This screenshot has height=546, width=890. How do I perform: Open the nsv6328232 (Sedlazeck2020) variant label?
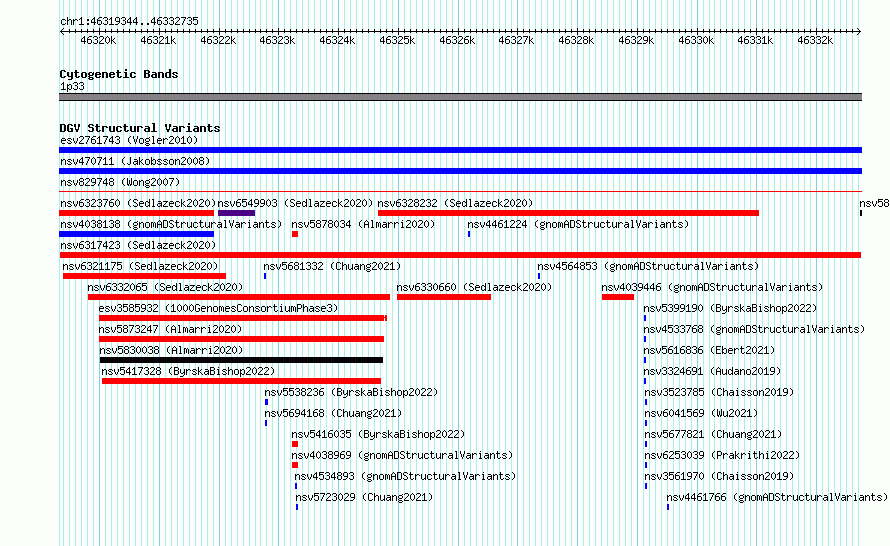click(455, 203)
